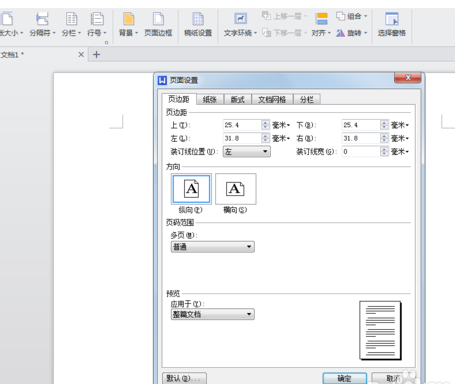This screenshot has width=455, height=384.
Task: Switch to the 分栏 dialog tab
Action: pos(307,99)
